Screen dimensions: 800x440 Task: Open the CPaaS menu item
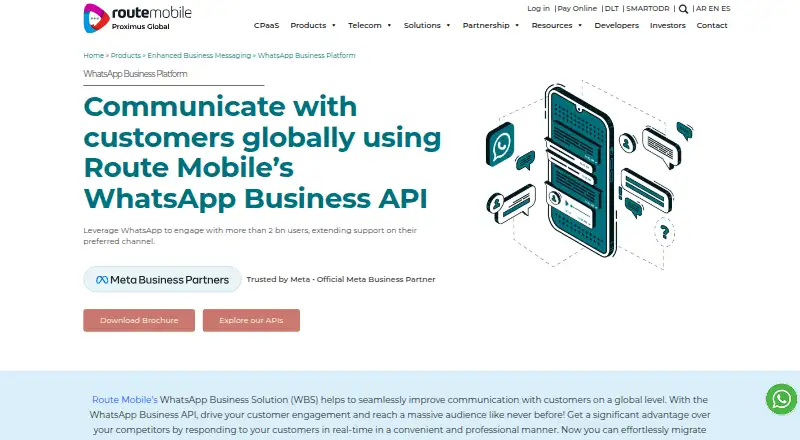(x=266, y=25)
